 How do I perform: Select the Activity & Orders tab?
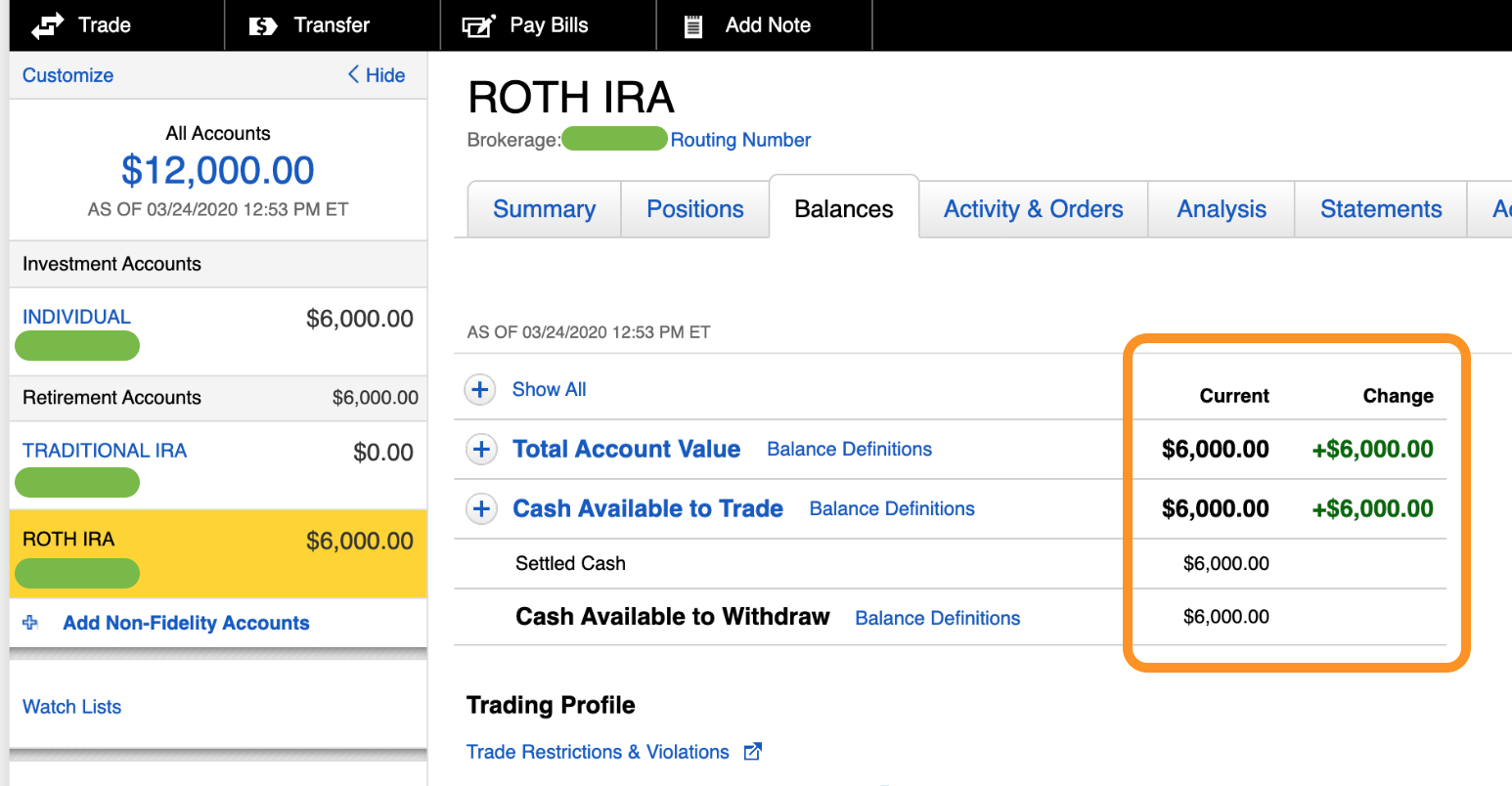point(1032,208)
